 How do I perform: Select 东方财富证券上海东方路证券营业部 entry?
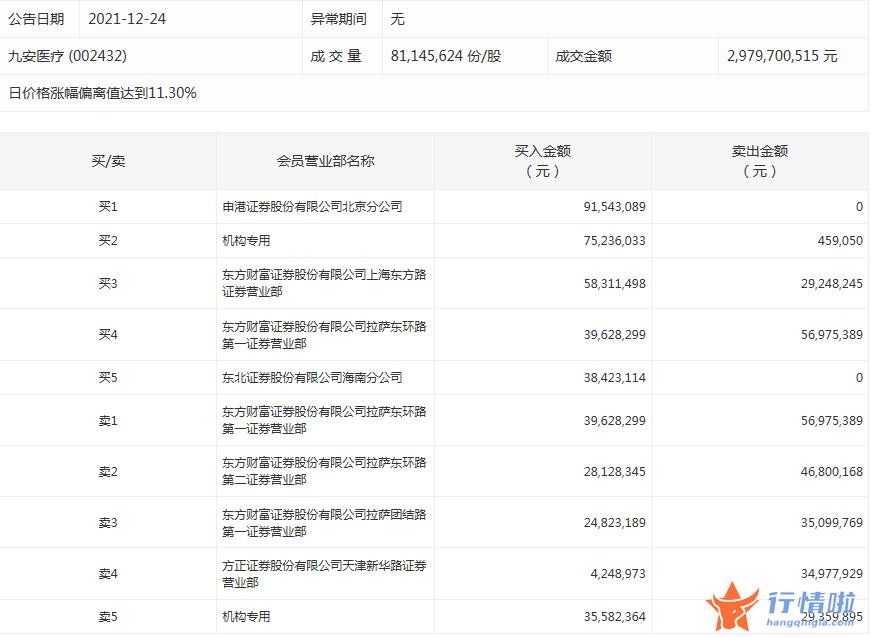pos(324,283)
